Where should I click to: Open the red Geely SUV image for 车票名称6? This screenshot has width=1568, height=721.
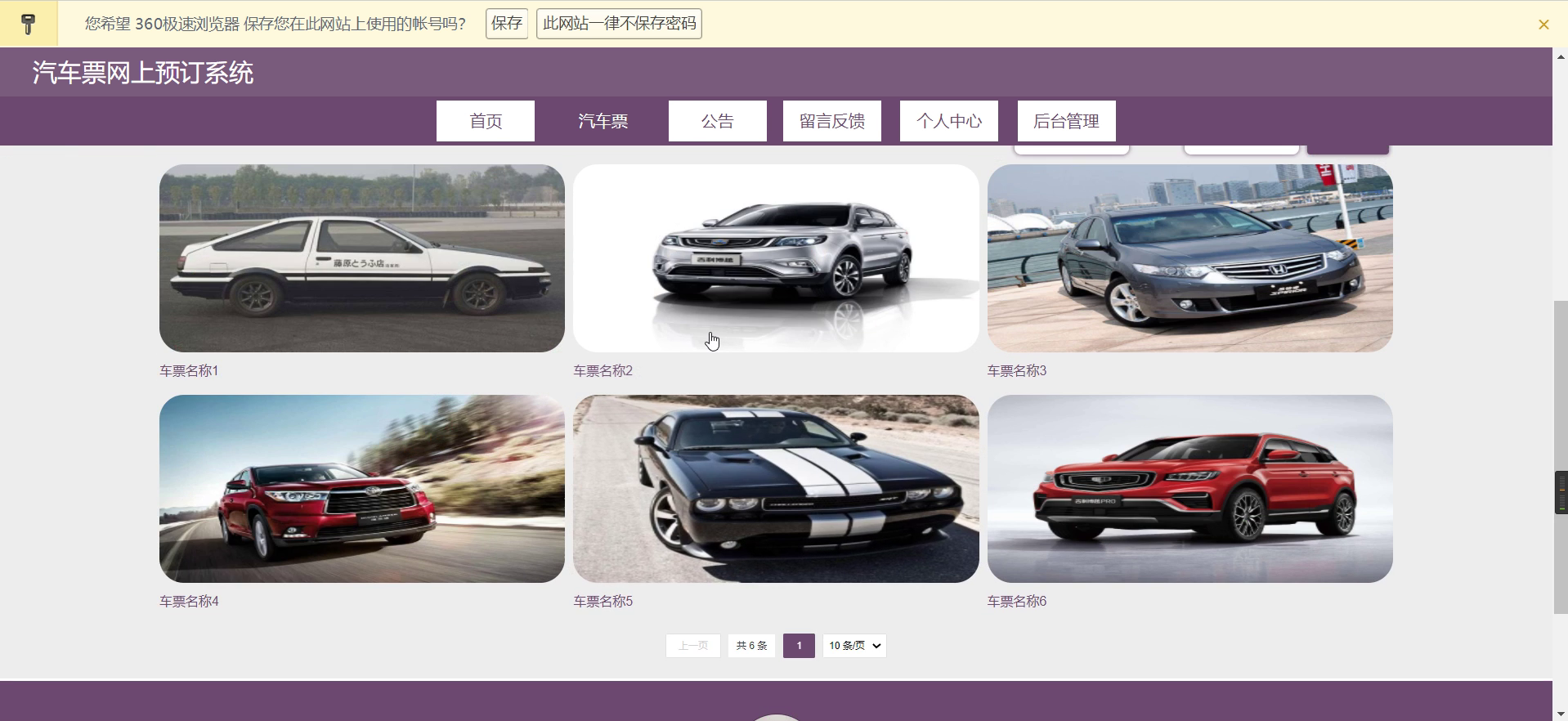click(x=1190, y=489)
